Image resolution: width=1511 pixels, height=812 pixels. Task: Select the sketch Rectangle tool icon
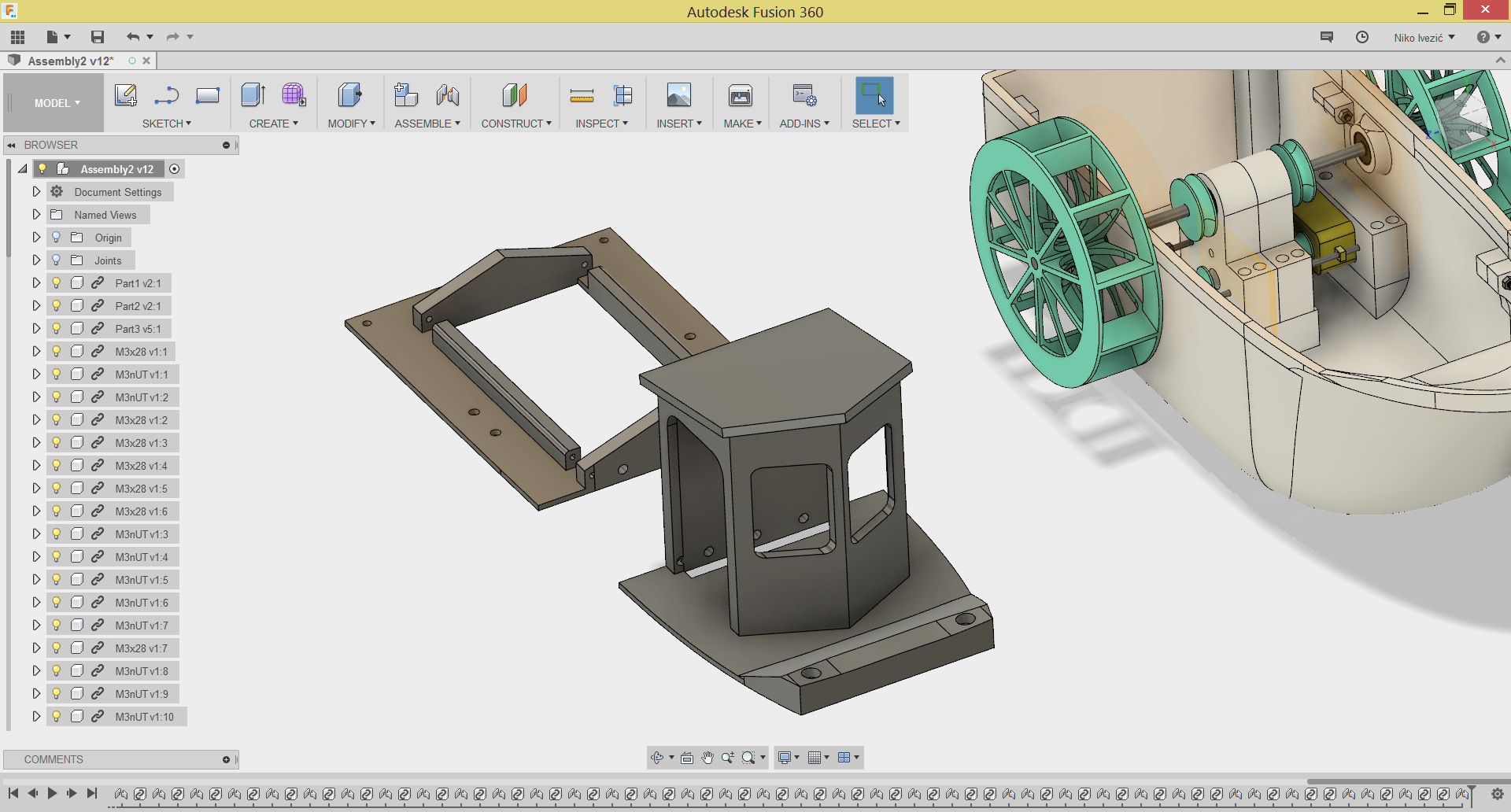click(208, 95)
